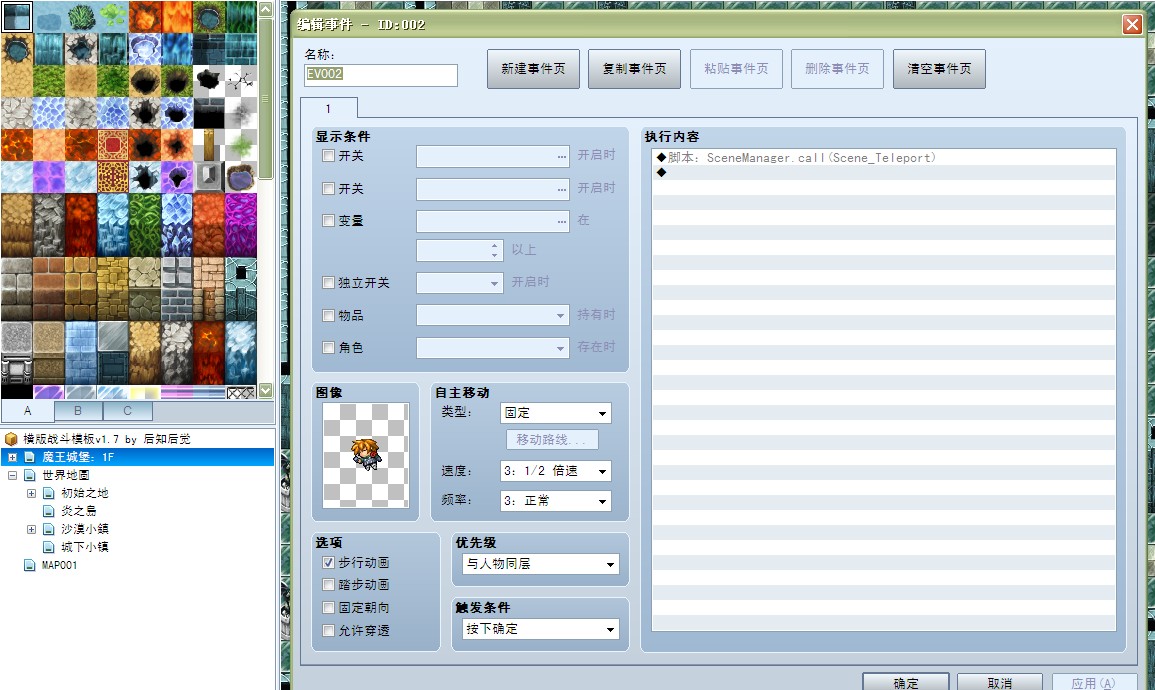The width and height of the screenshot is (1155, 690).
Task: Enable the 变量 condition checkbox
Action: [x=329, y=220]
